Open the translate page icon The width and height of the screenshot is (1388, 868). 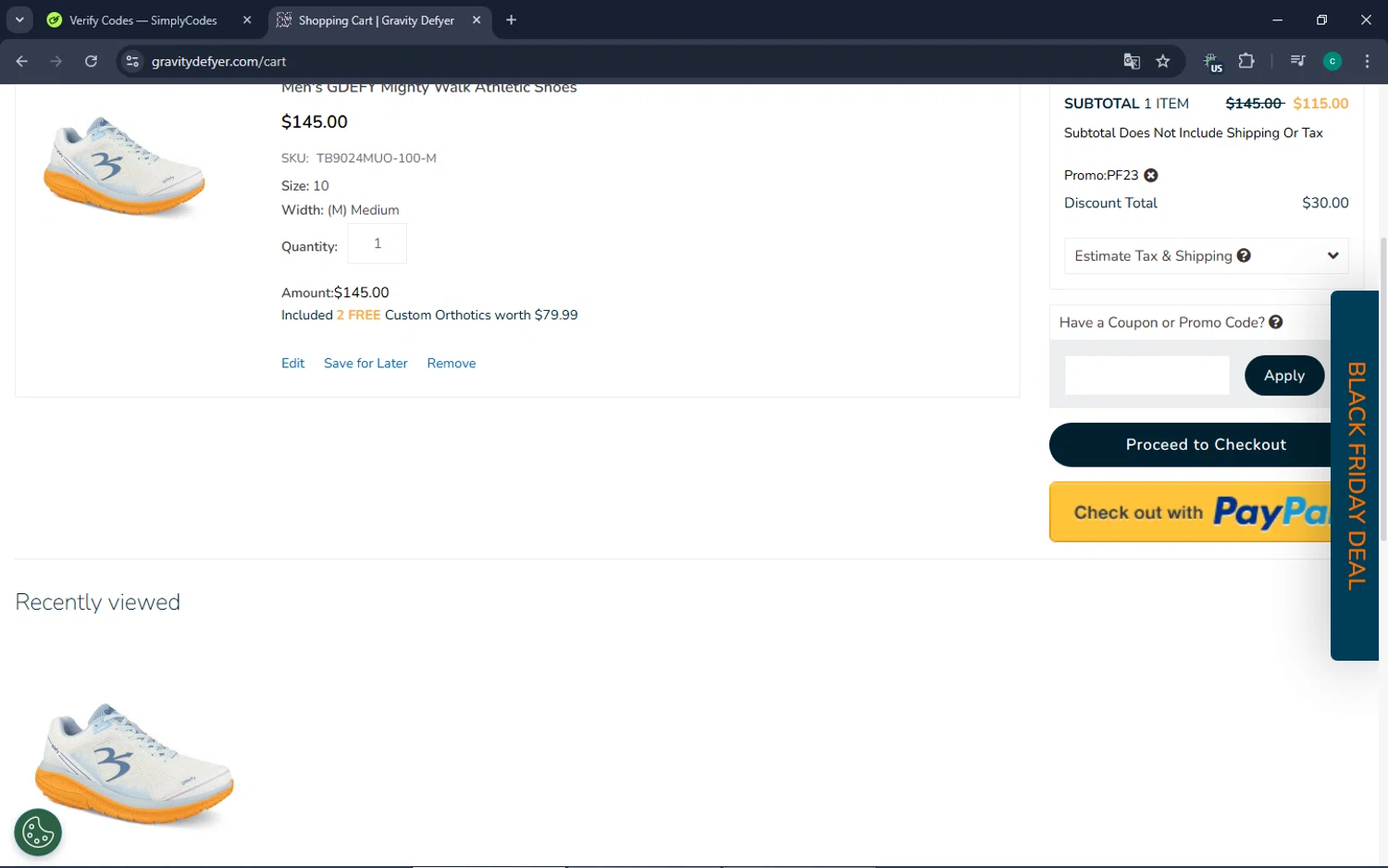click(1132, 61)
